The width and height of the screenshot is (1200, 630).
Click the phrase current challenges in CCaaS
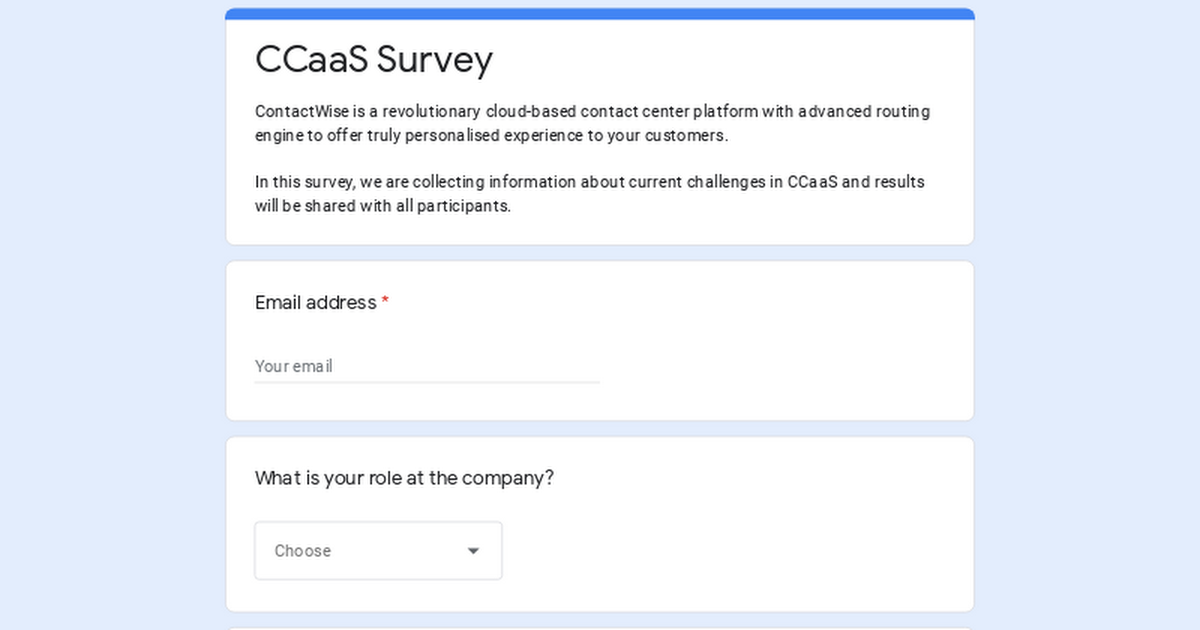pyautogui.click(x=734, y=182)
